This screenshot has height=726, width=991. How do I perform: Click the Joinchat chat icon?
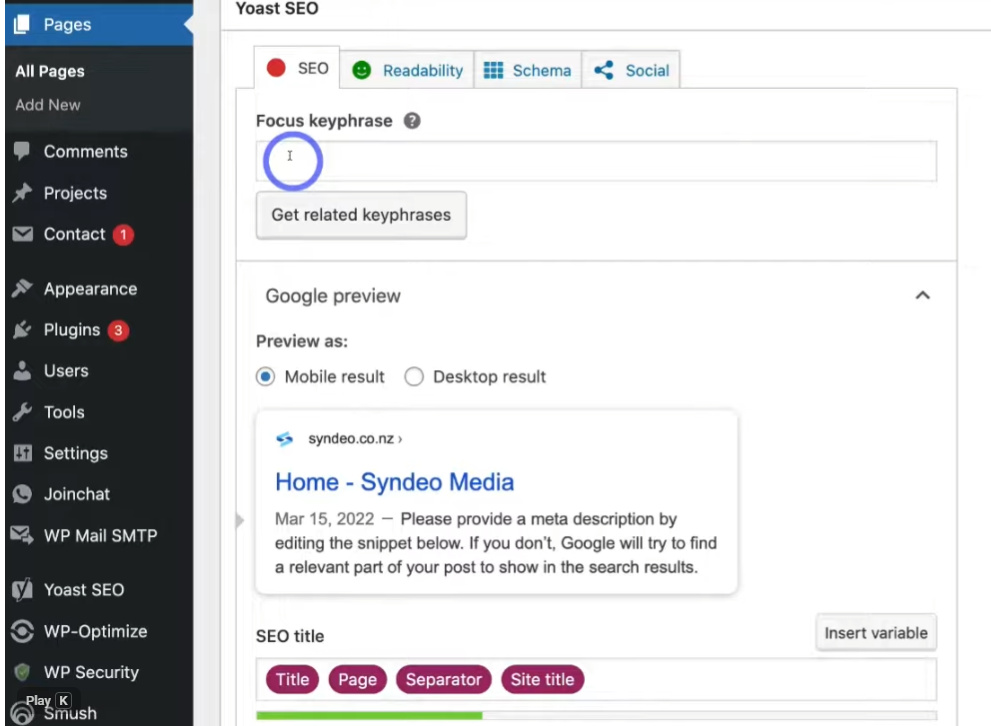[22, 494]
